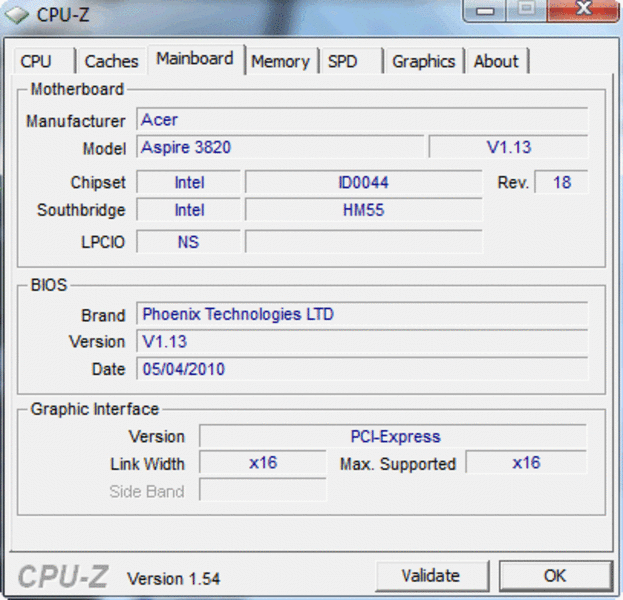Click the empty LPCIO model field
The width and height of the screenshot is (623, 600).
coord(364,241)
